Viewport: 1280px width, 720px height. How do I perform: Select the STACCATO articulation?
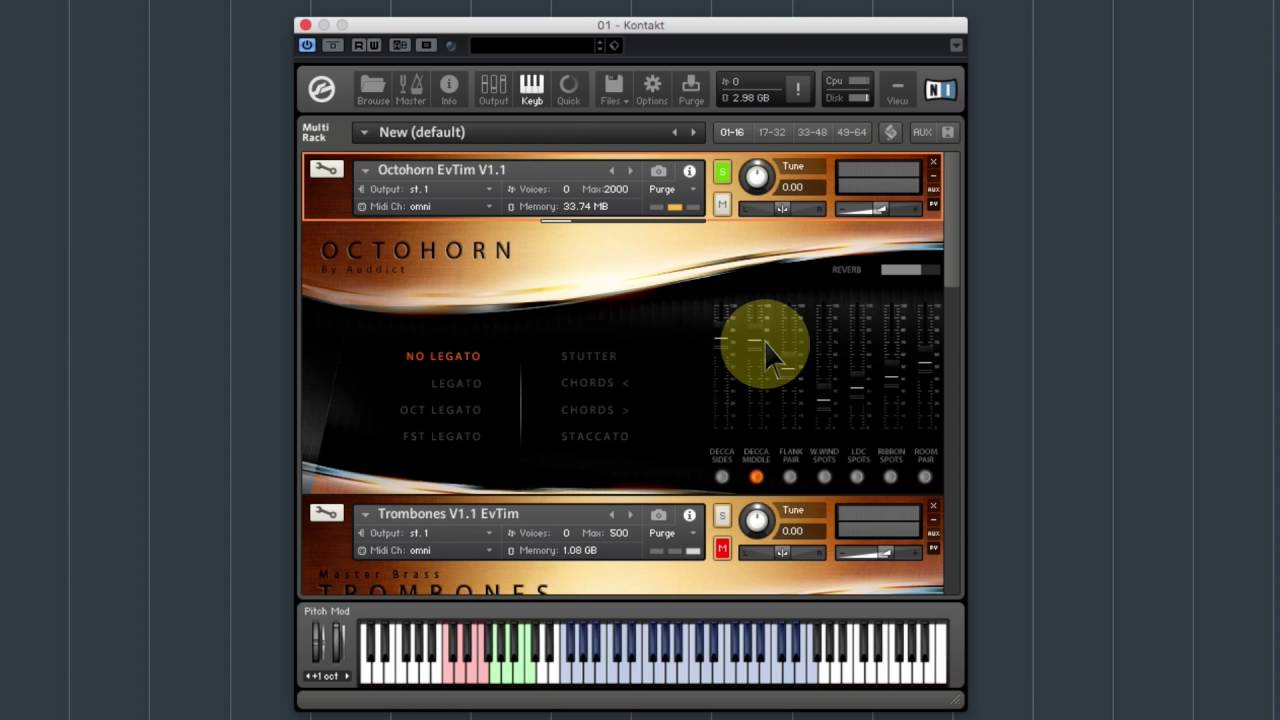tap(595, 436)
